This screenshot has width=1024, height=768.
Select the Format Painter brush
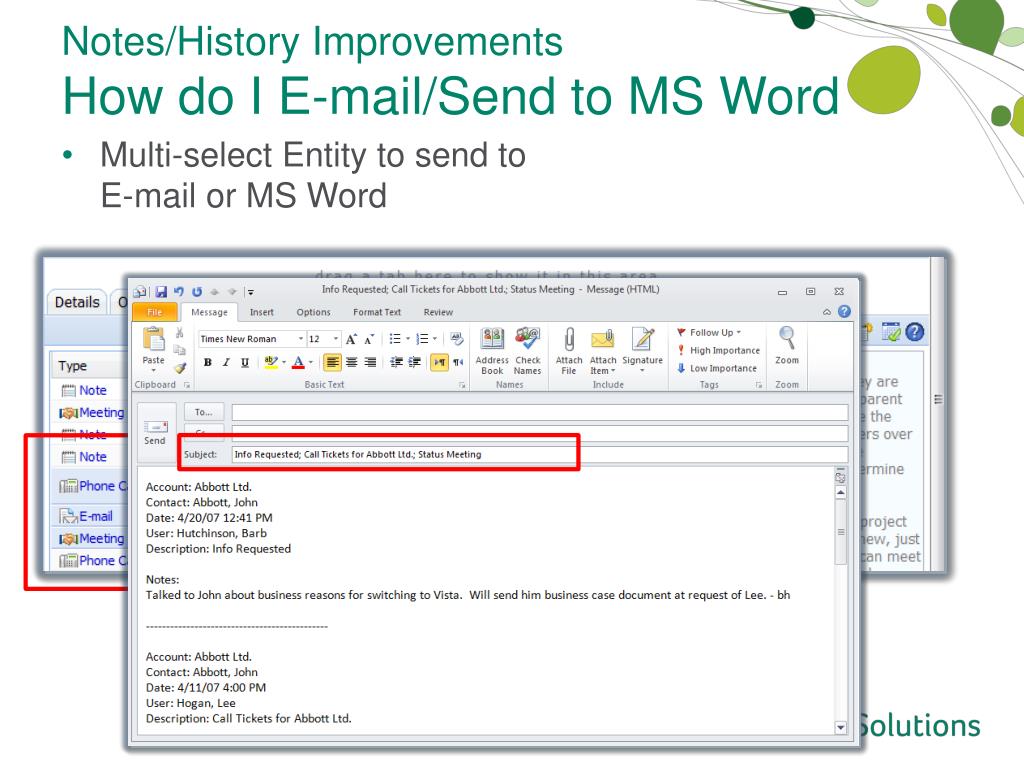tap(180, 368)
